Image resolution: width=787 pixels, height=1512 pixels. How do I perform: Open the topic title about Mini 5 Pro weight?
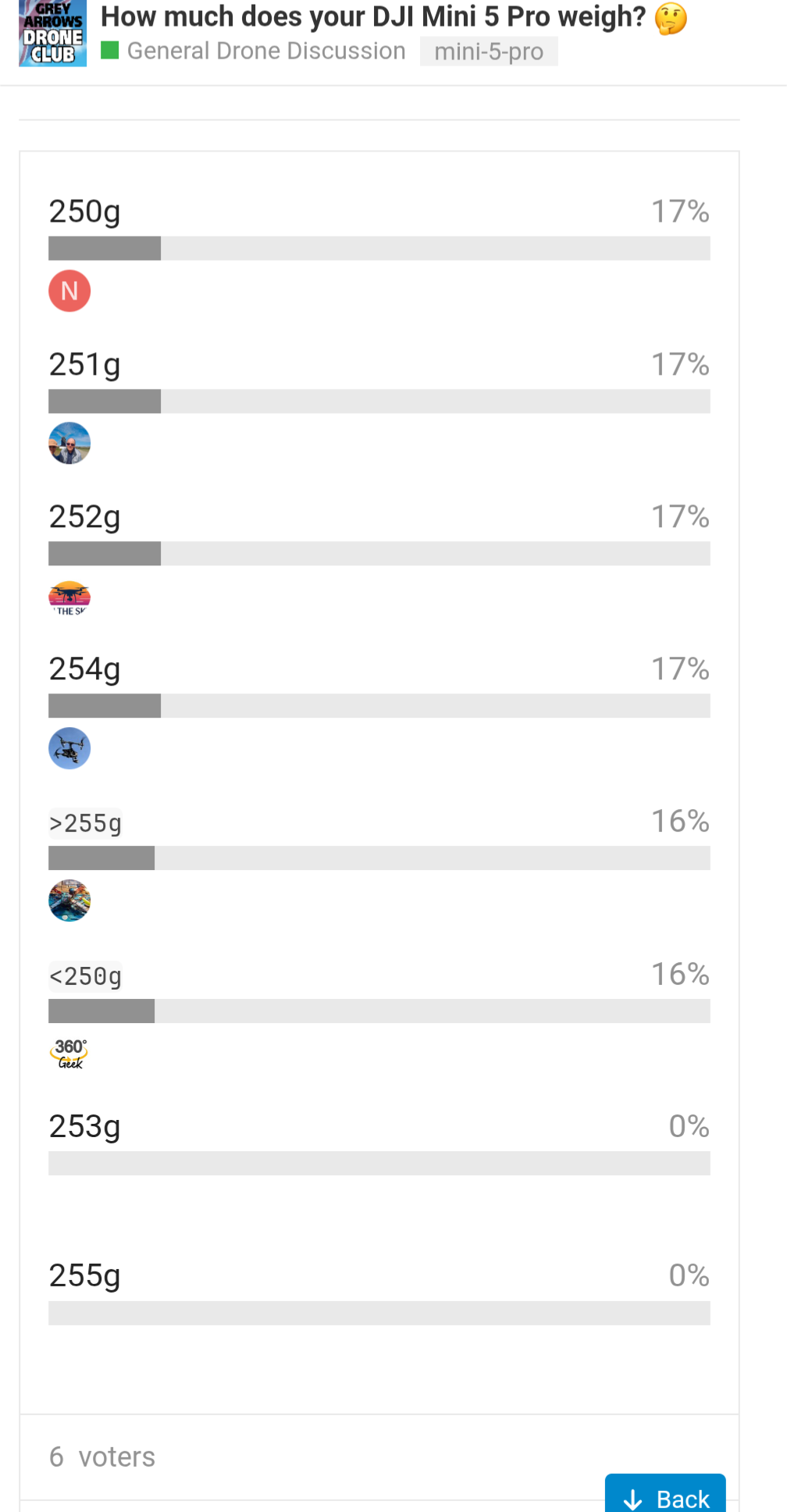373,16
